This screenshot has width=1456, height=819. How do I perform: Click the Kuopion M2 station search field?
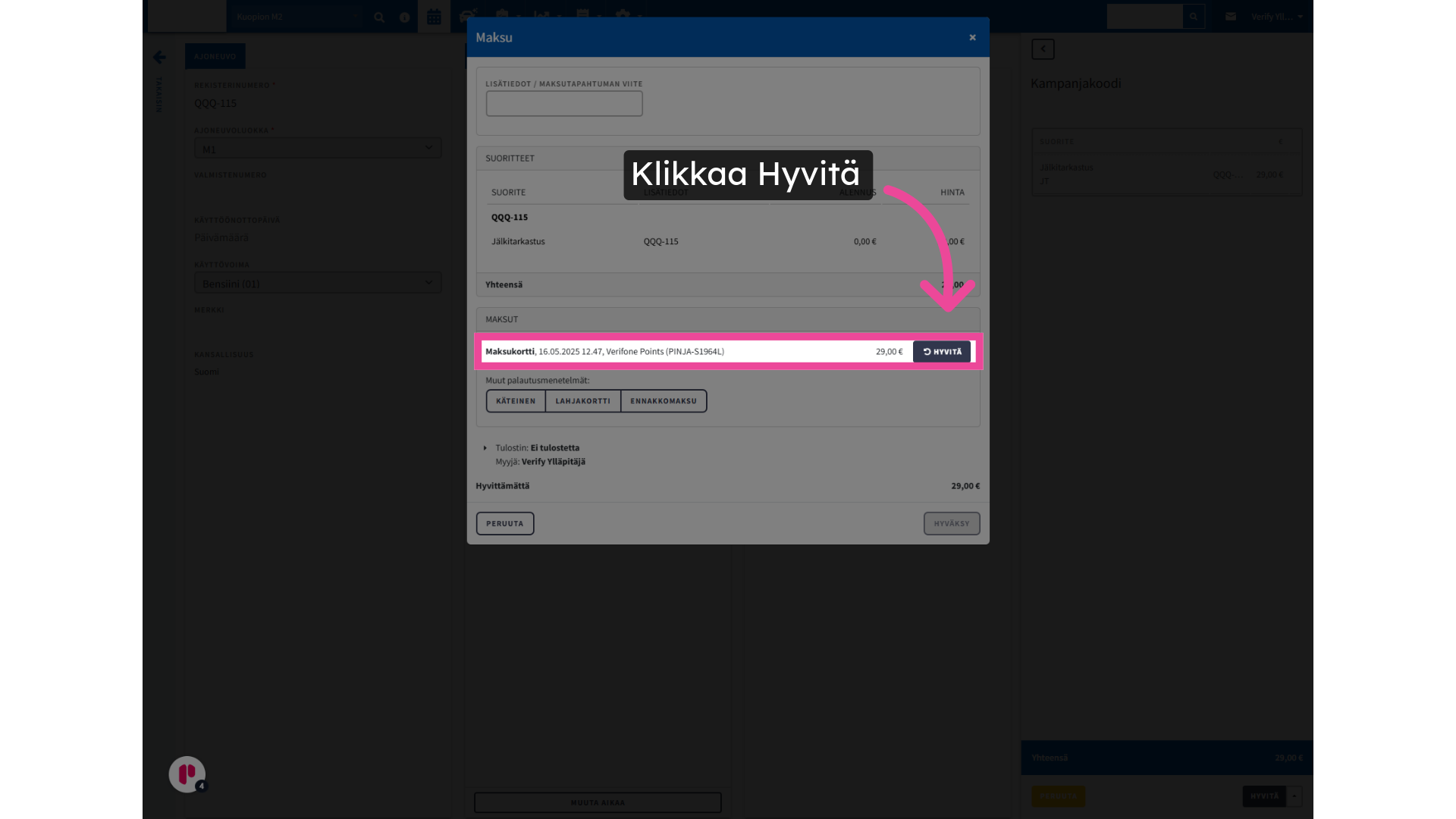(x=297, y=17)
